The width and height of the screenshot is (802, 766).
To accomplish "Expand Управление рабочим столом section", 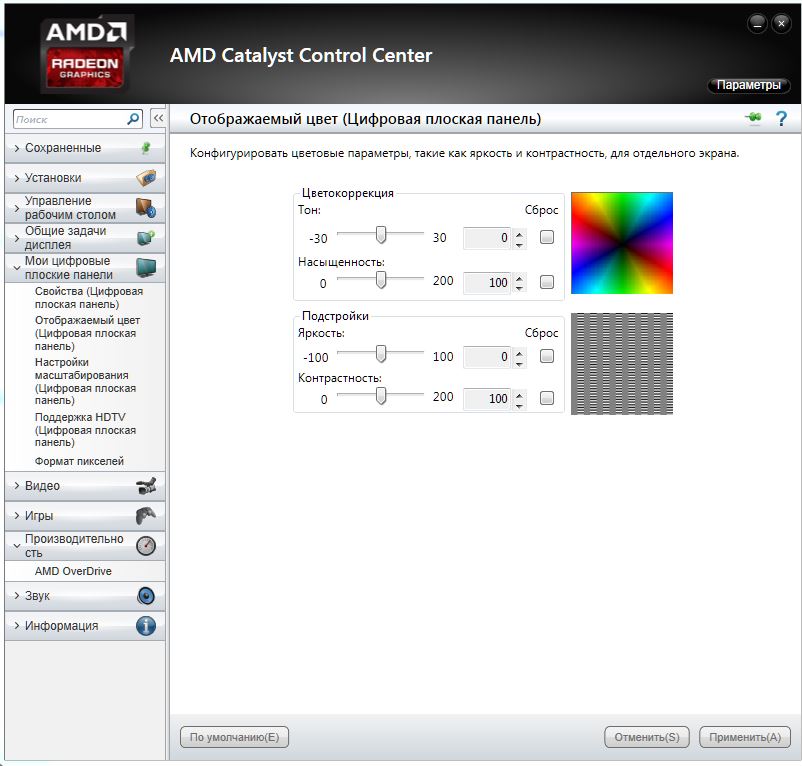I will pyautogui.click(x=17, y=208).
